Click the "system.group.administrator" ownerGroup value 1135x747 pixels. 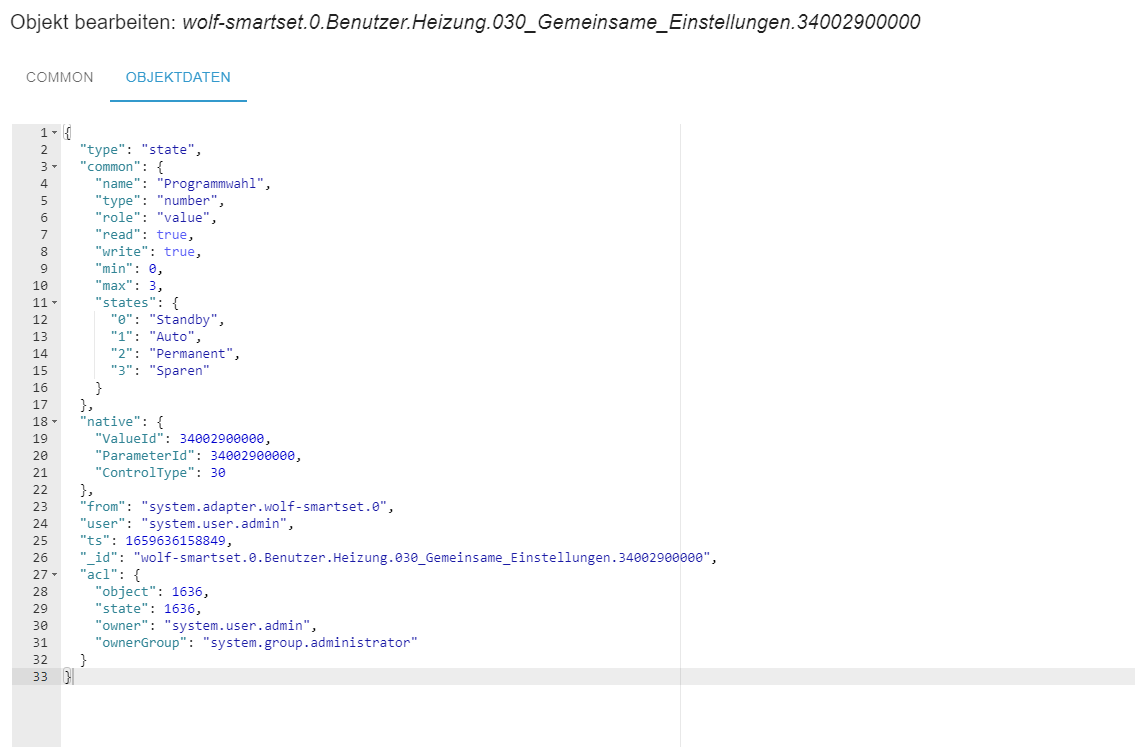311,643
